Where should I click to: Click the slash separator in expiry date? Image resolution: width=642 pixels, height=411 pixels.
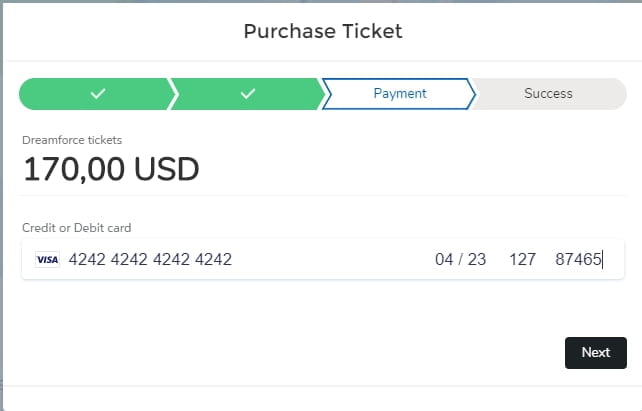(x=461, y=260)
